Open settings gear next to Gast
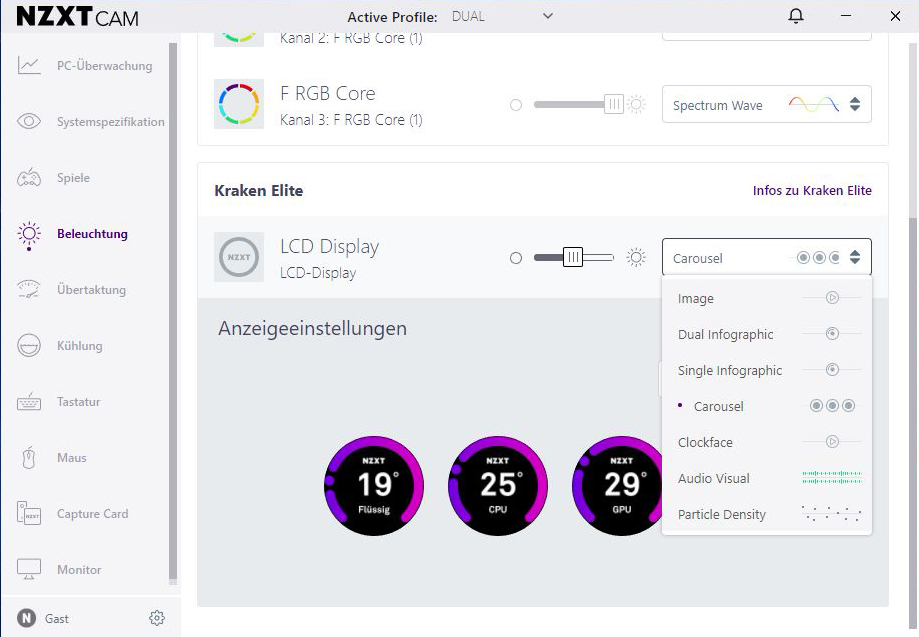 157,618
